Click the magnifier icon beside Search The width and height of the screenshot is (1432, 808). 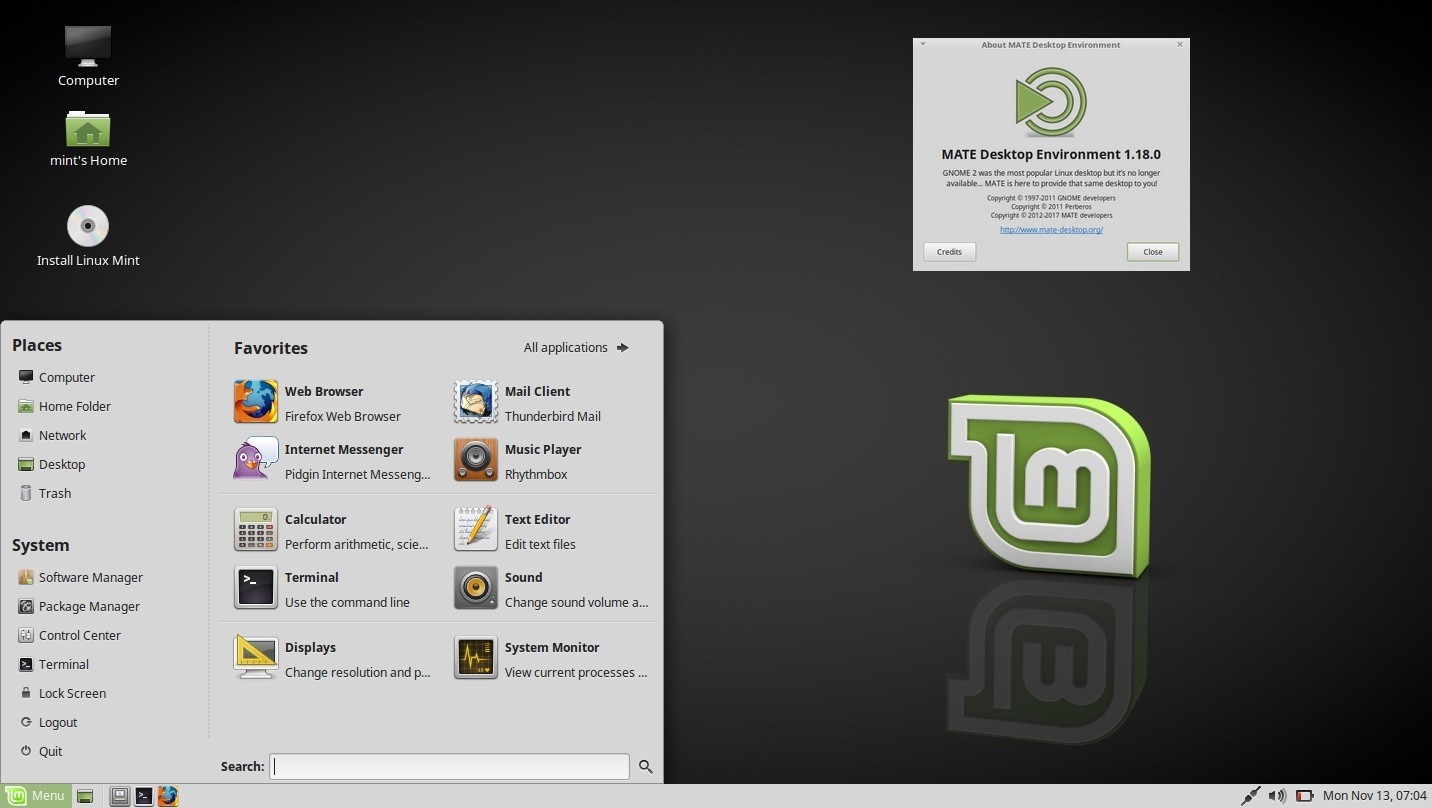pyautogui.click(x=646, y=766)
